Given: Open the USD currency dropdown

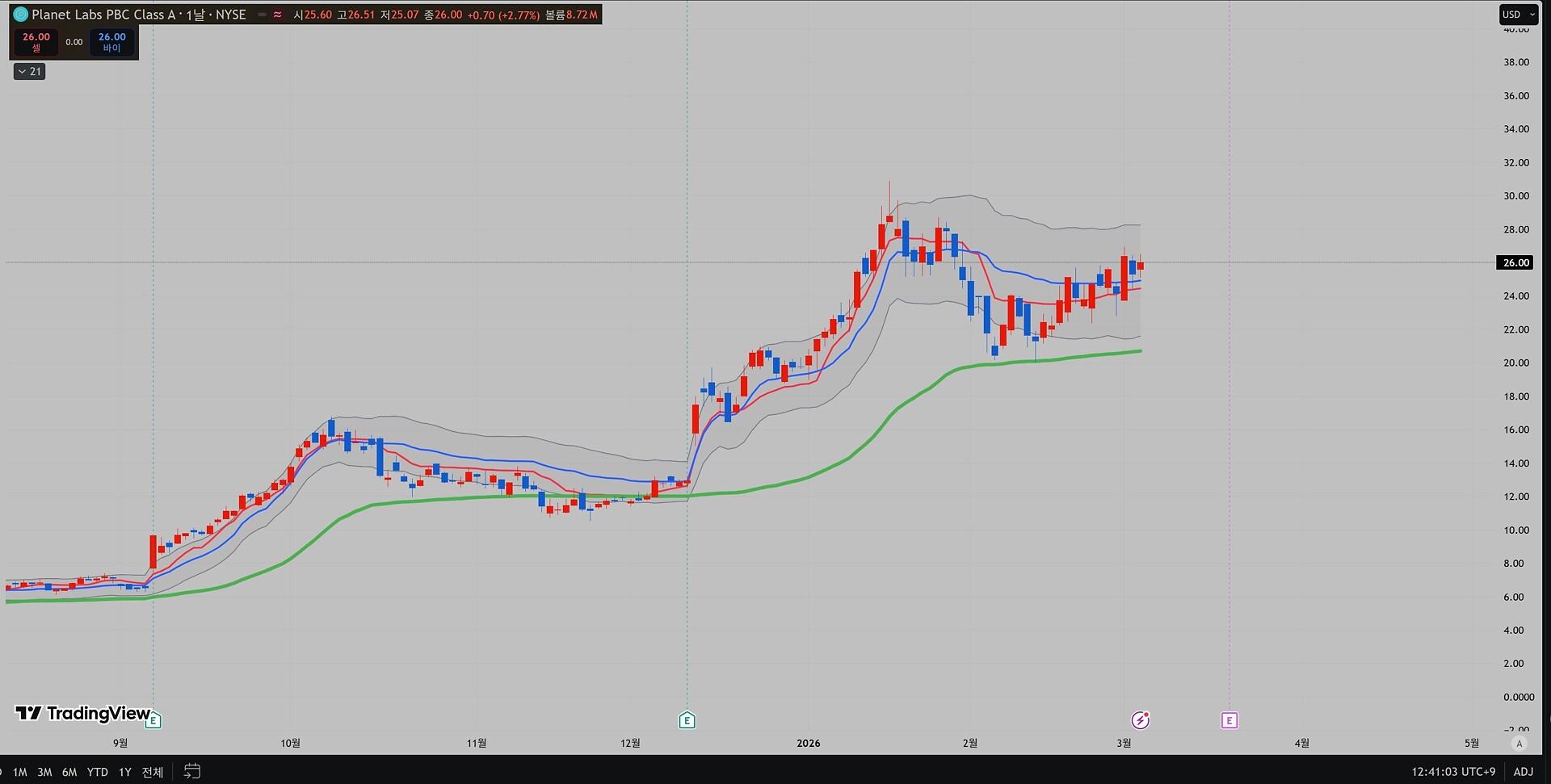Looking at the screenshot, I should point(1519,15).
